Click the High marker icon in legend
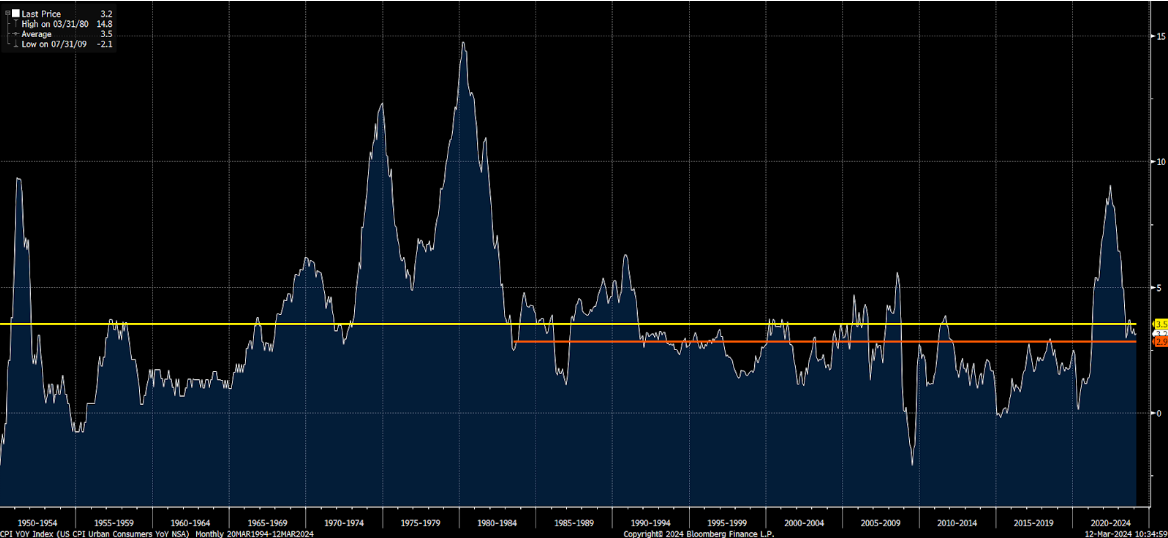The width and height of the screenshot is (1168, 538). coord(16,23)
